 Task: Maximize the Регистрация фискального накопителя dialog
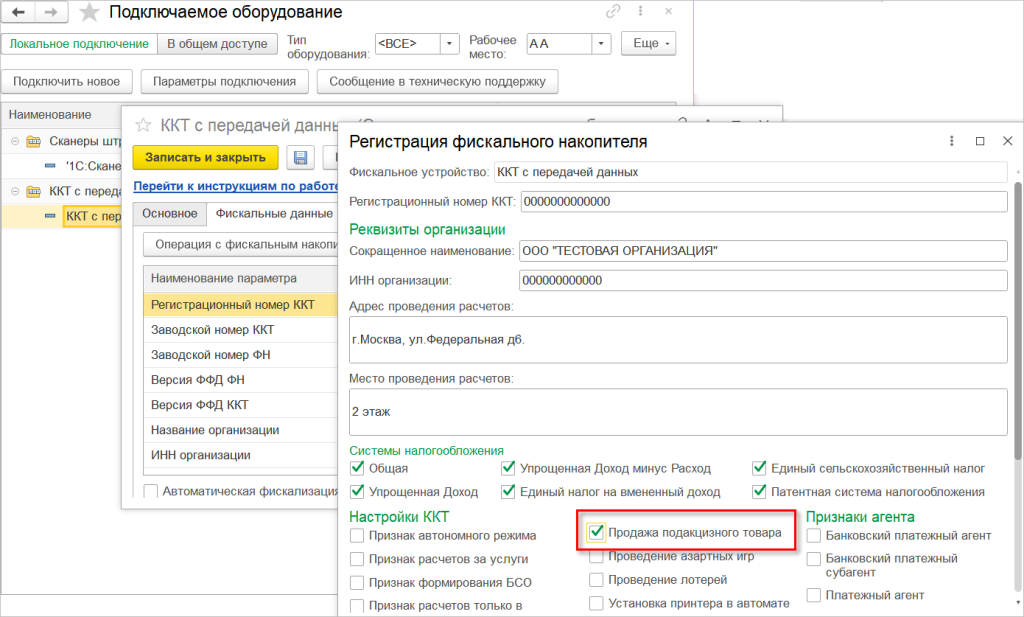[980, 141]
